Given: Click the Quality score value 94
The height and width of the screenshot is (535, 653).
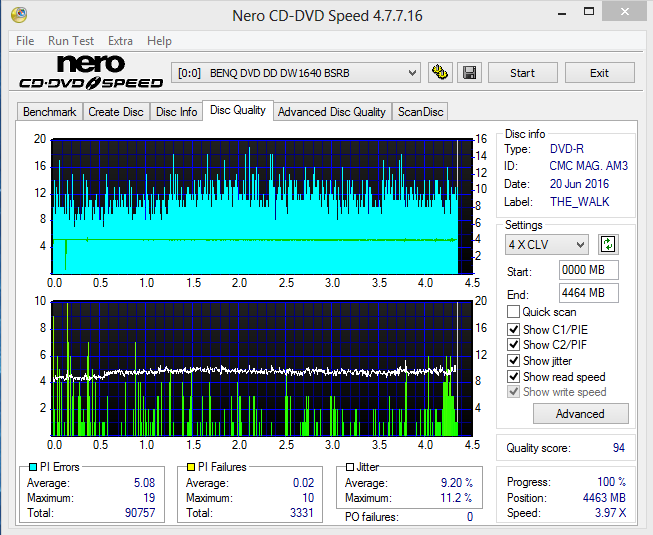Looking at the screenshot, I should [618, 448].
